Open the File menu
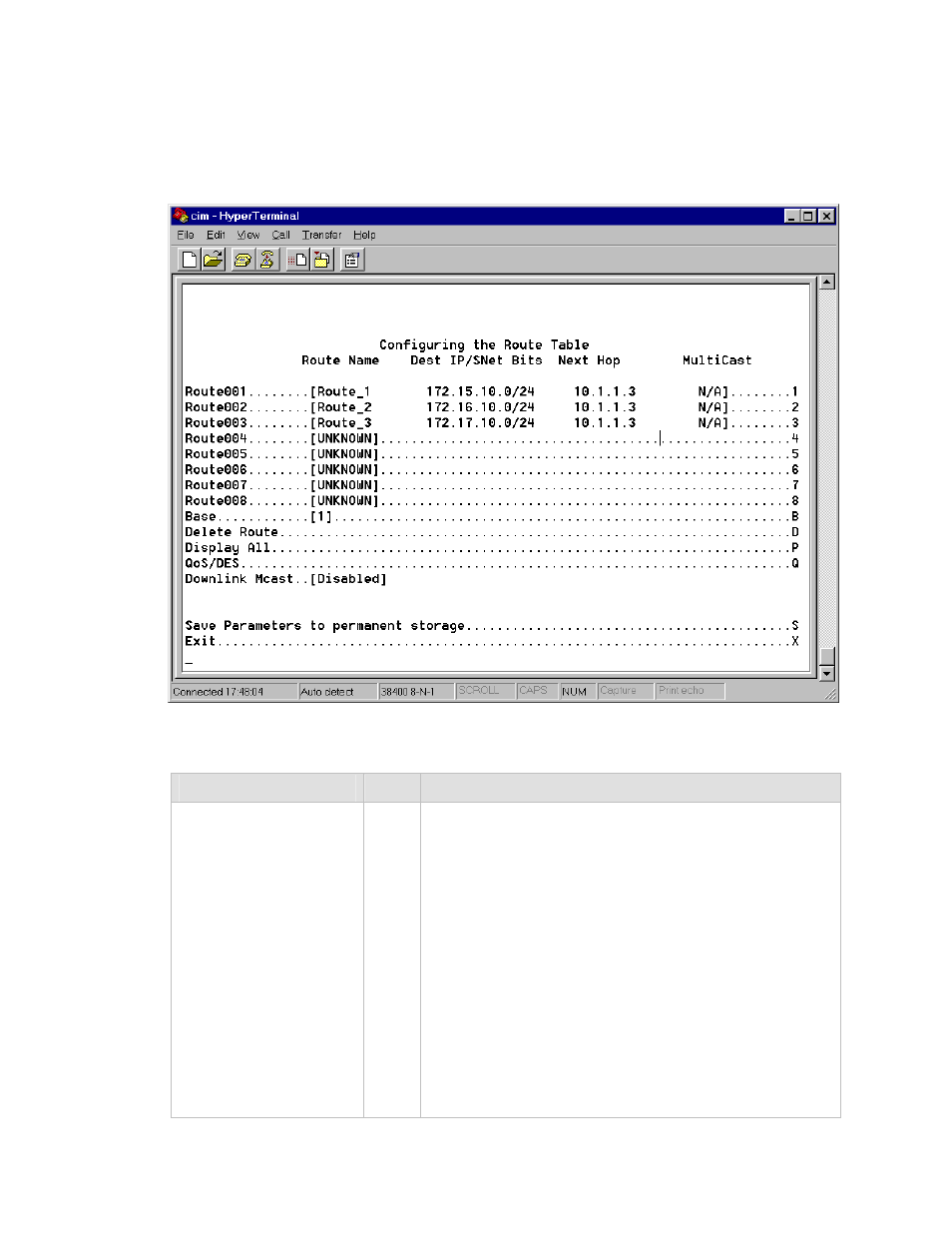Viewport: 952px width, 1233px height. 186,235
